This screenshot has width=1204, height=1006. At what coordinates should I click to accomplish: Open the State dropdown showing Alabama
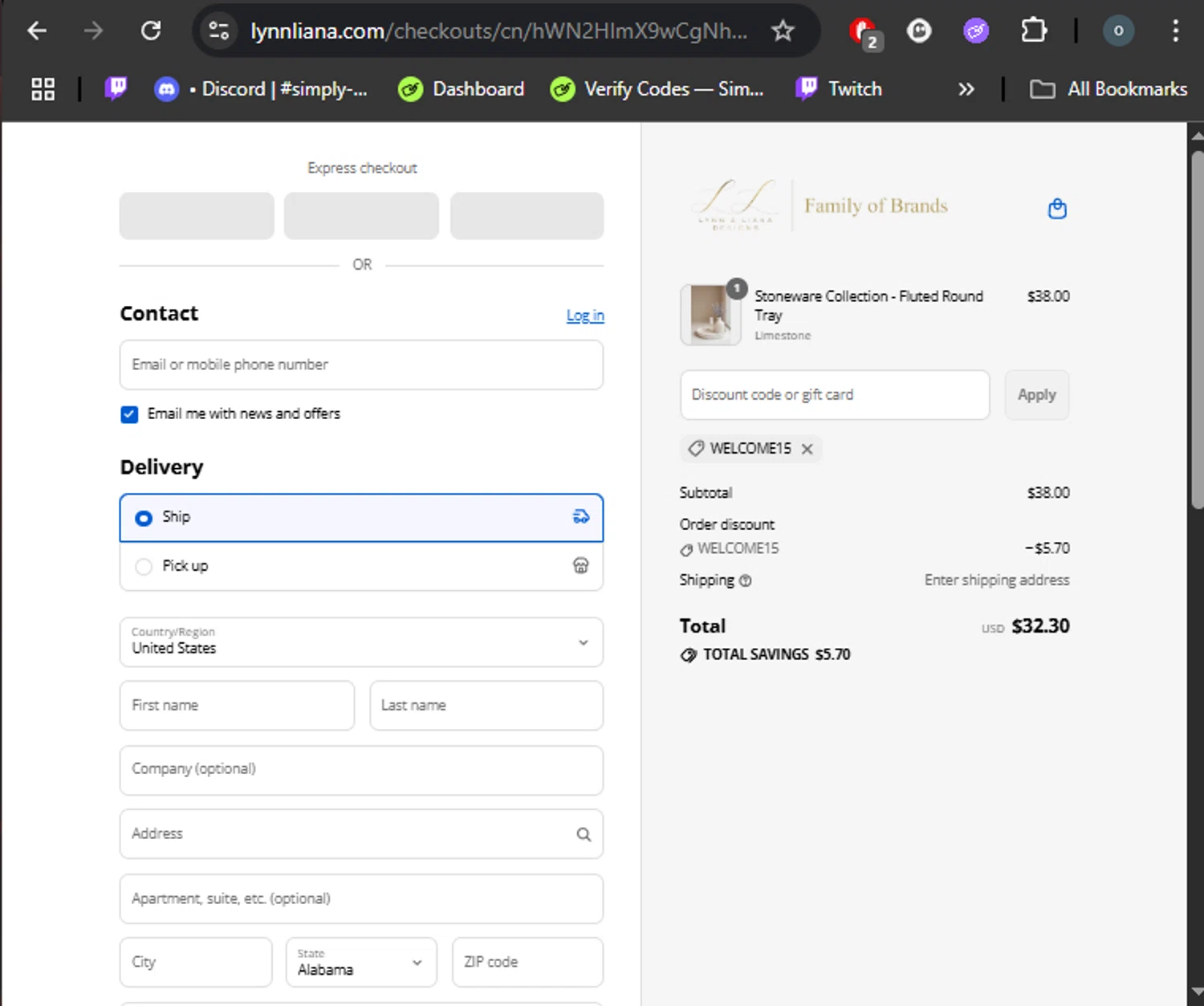pos(361,963)
